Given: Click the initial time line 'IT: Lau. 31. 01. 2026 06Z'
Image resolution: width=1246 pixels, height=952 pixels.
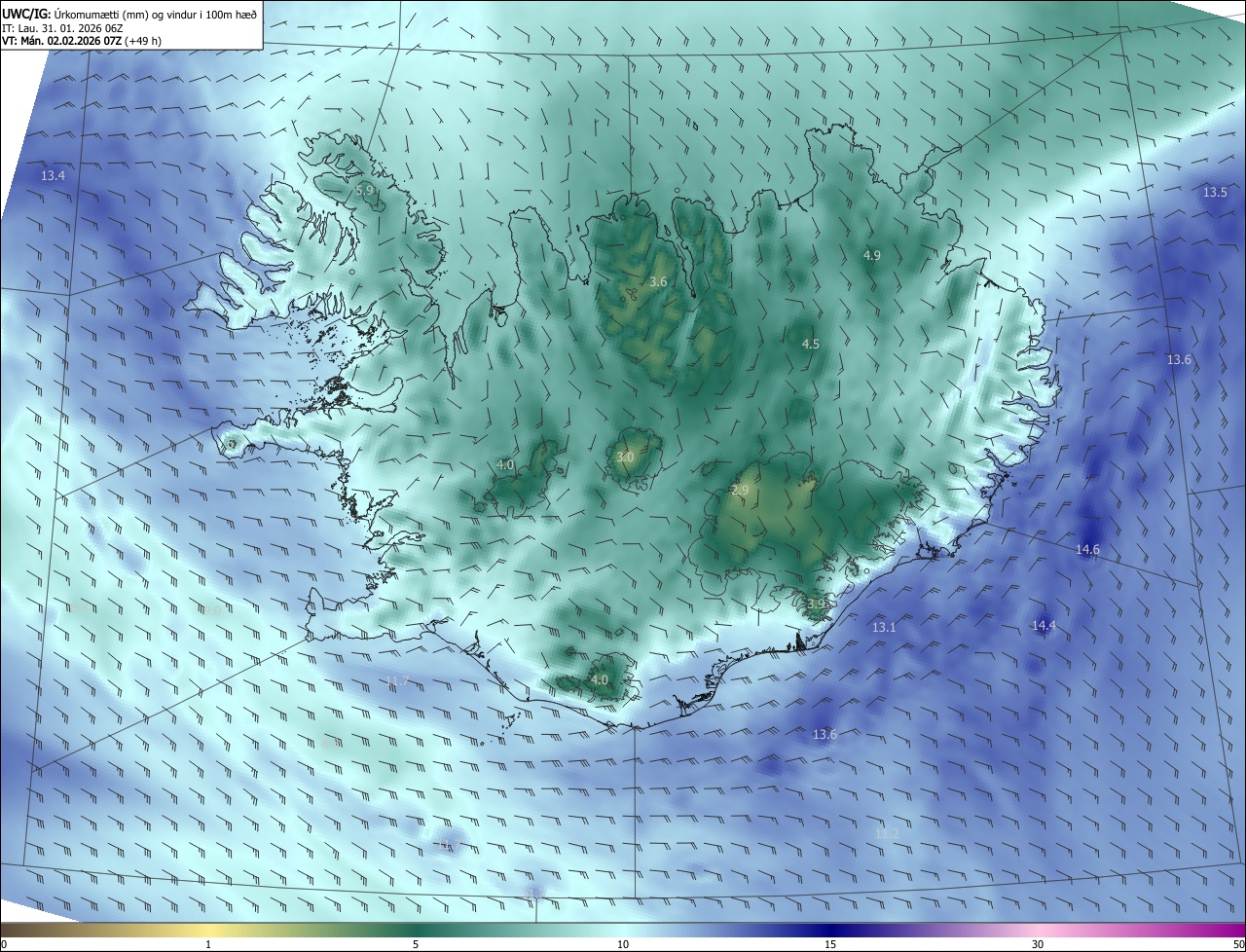Looking at the screenshot, I should click(x=61, y=27).
